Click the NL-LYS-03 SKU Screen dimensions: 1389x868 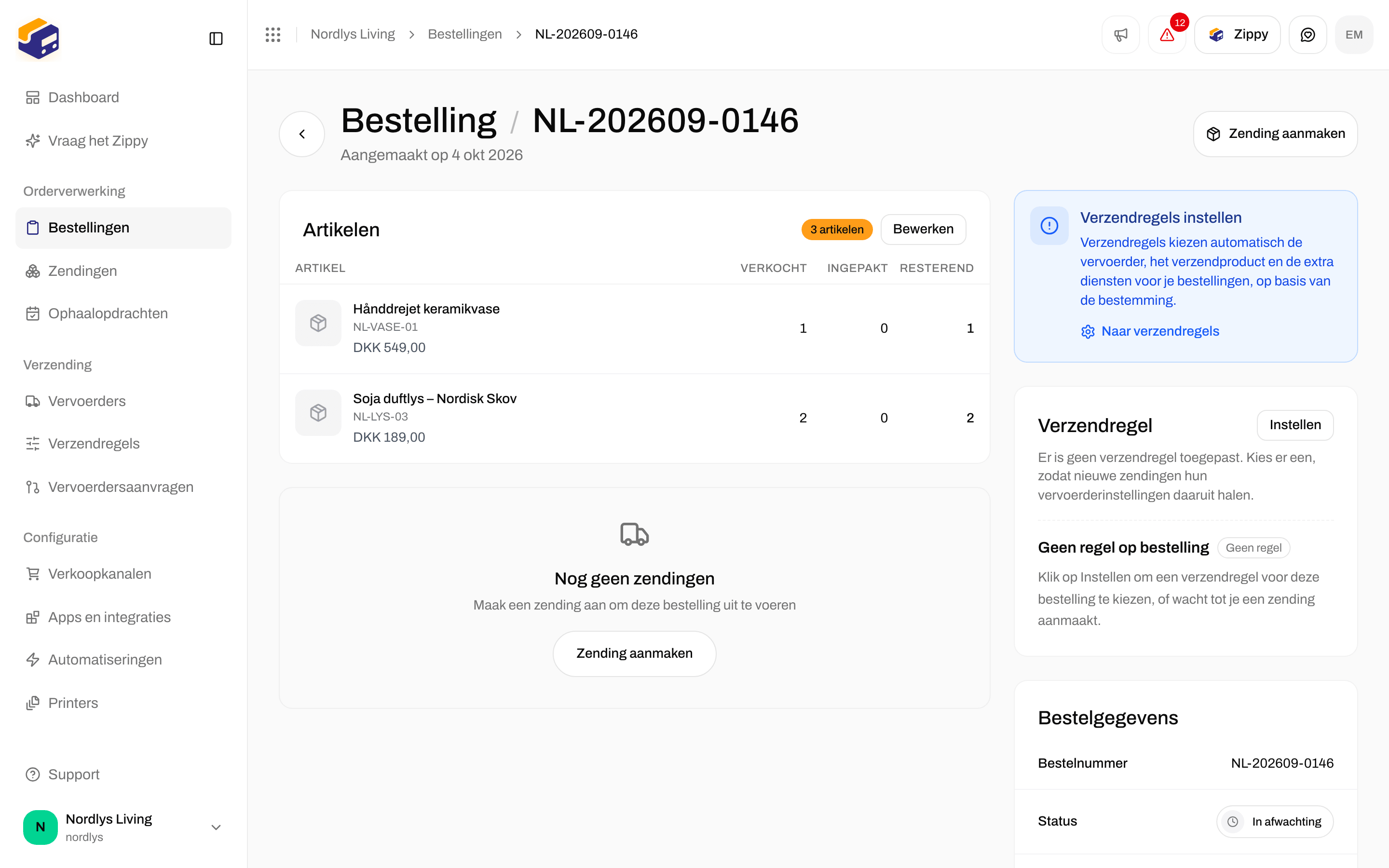point(380,417)
